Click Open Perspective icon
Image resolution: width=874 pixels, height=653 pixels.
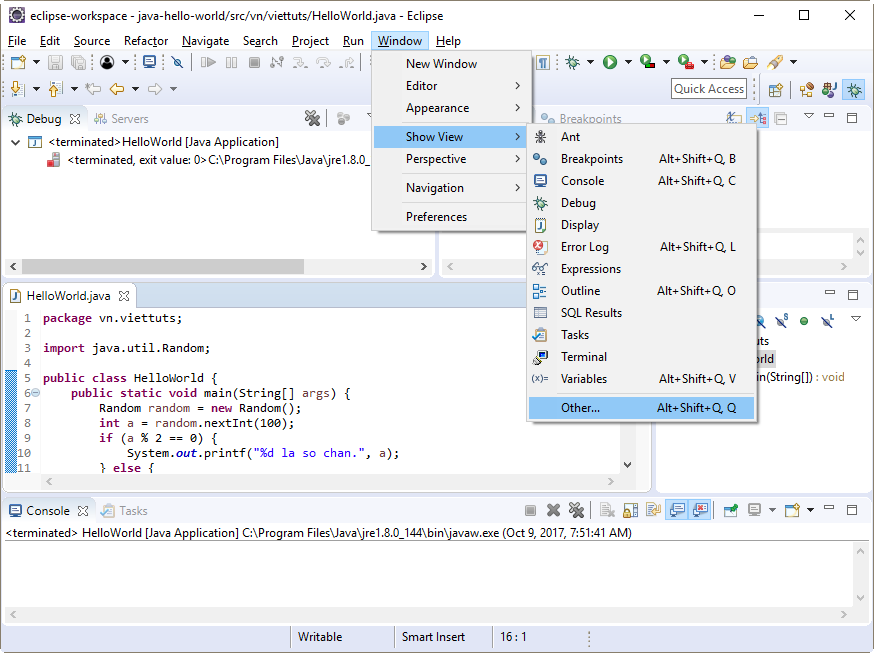click(776, 89)
